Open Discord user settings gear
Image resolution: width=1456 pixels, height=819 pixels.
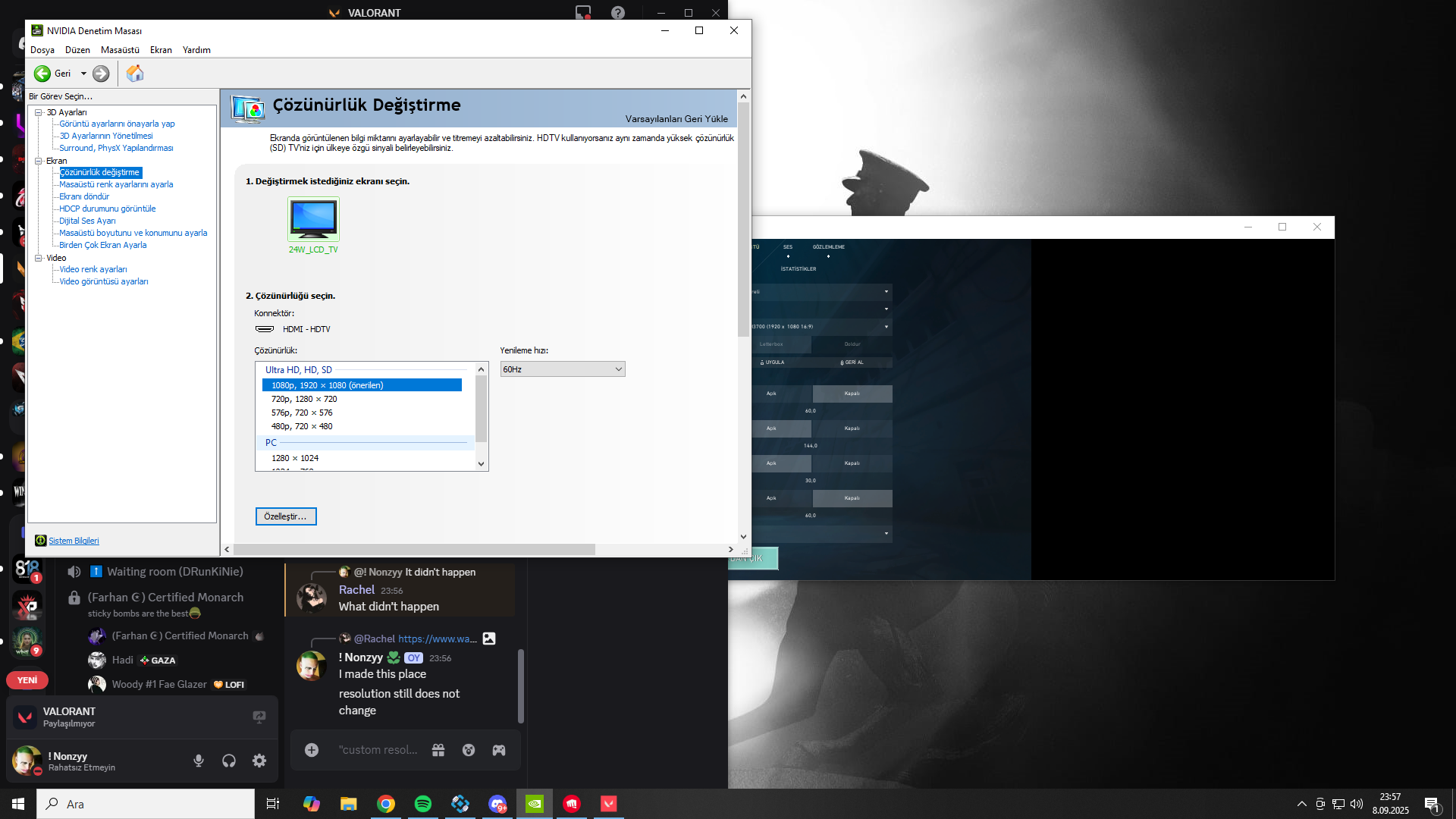[259, 761]
